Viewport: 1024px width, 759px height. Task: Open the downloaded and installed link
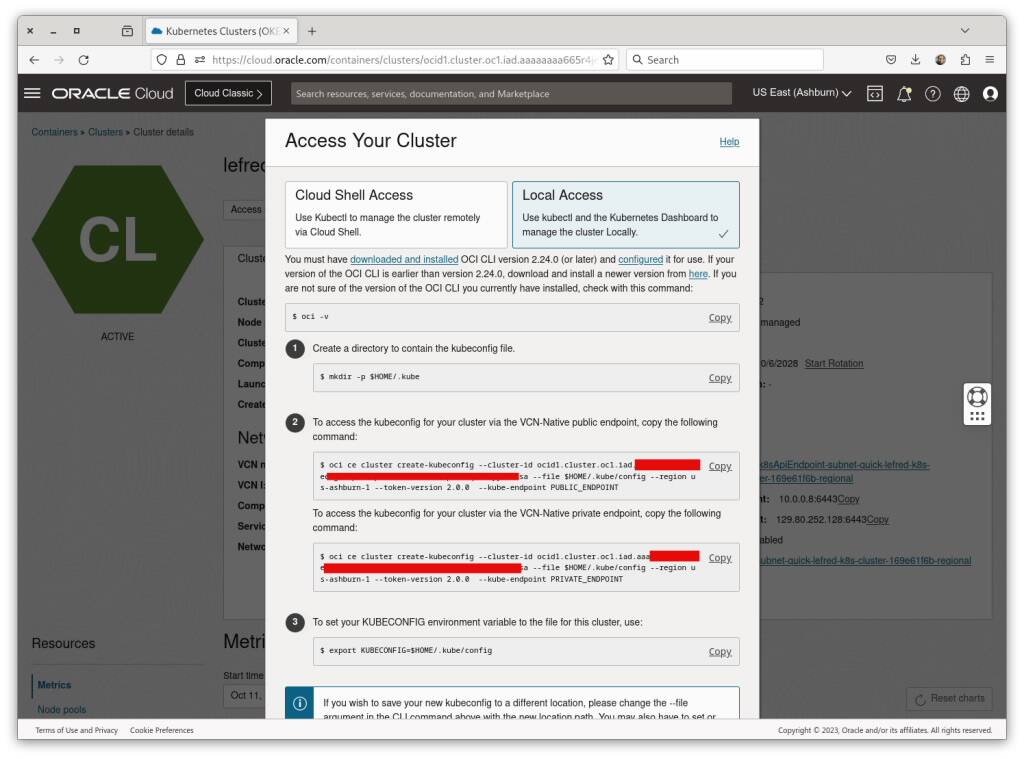(x=404, y=259)
